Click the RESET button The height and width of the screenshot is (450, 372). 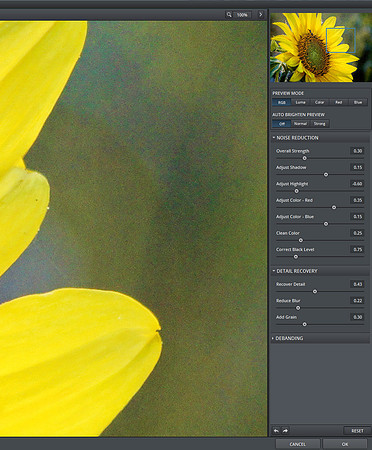357,431
